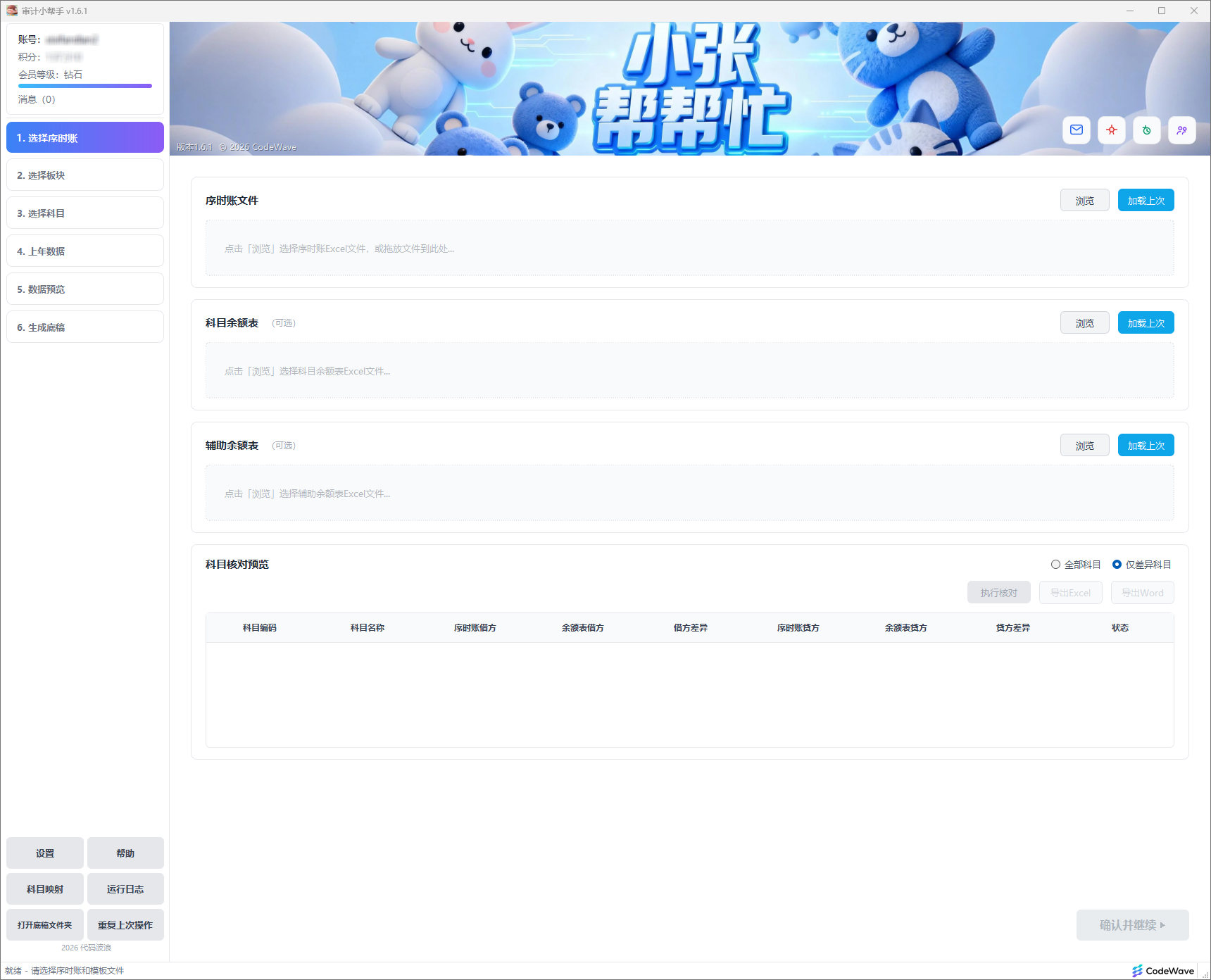This screenshot has height=980, width=1211.
Task: Switch to step 6 生成底稿
Action: (x=85, y=327)
